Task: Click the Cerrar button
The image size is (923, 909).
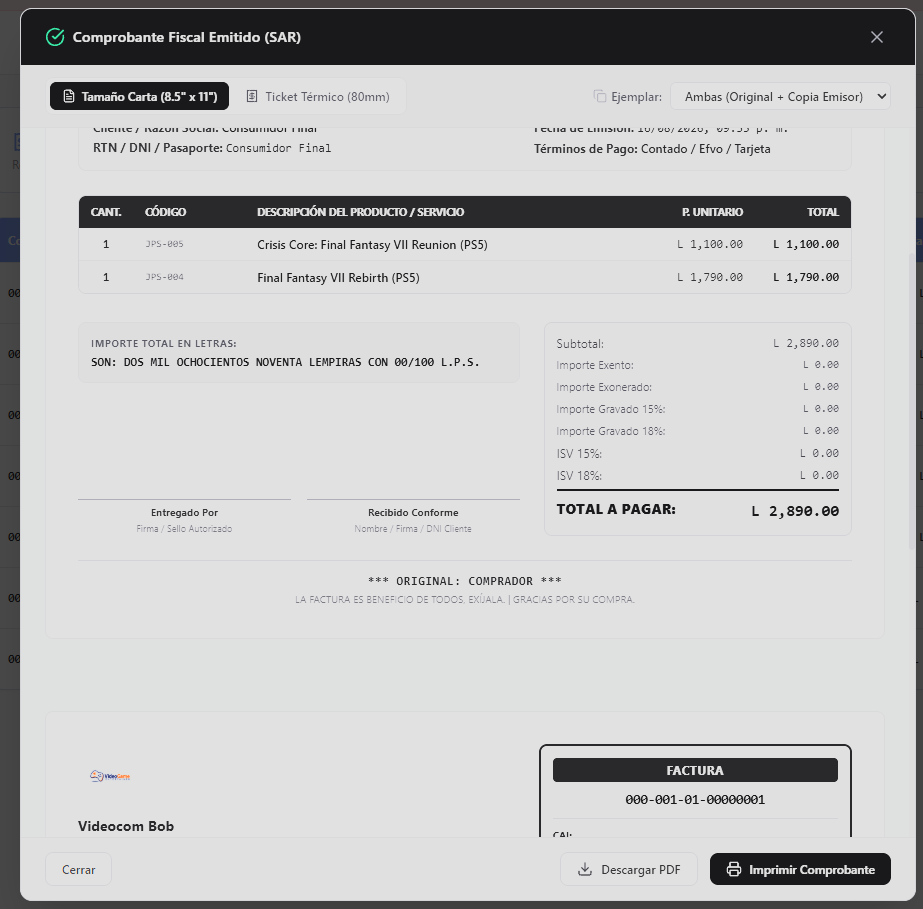Action: pos(78,869)
